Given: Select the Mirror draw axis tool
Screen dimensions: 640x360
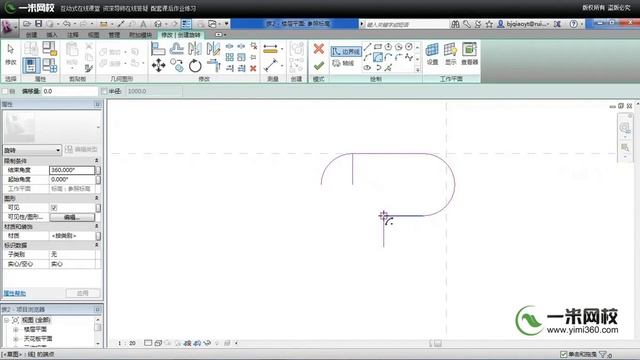Looking at the screenshot, I should pos(213,49).
